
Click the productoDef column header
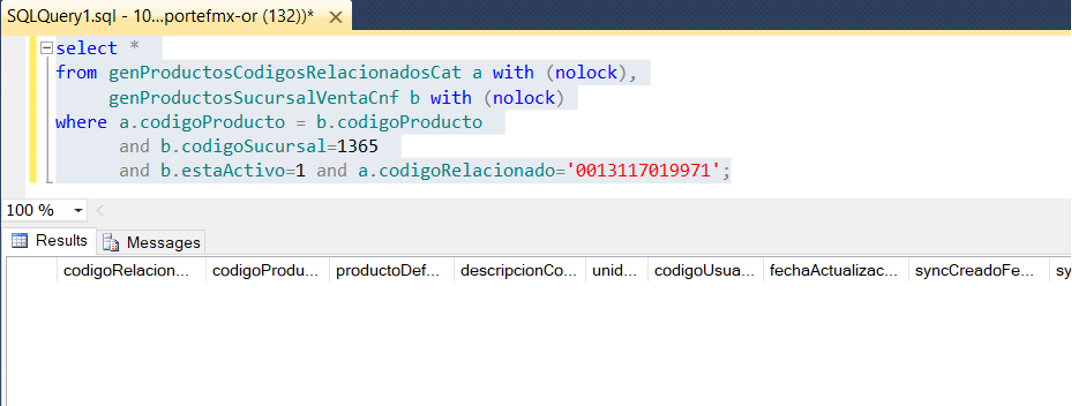[x=391, y=270]
